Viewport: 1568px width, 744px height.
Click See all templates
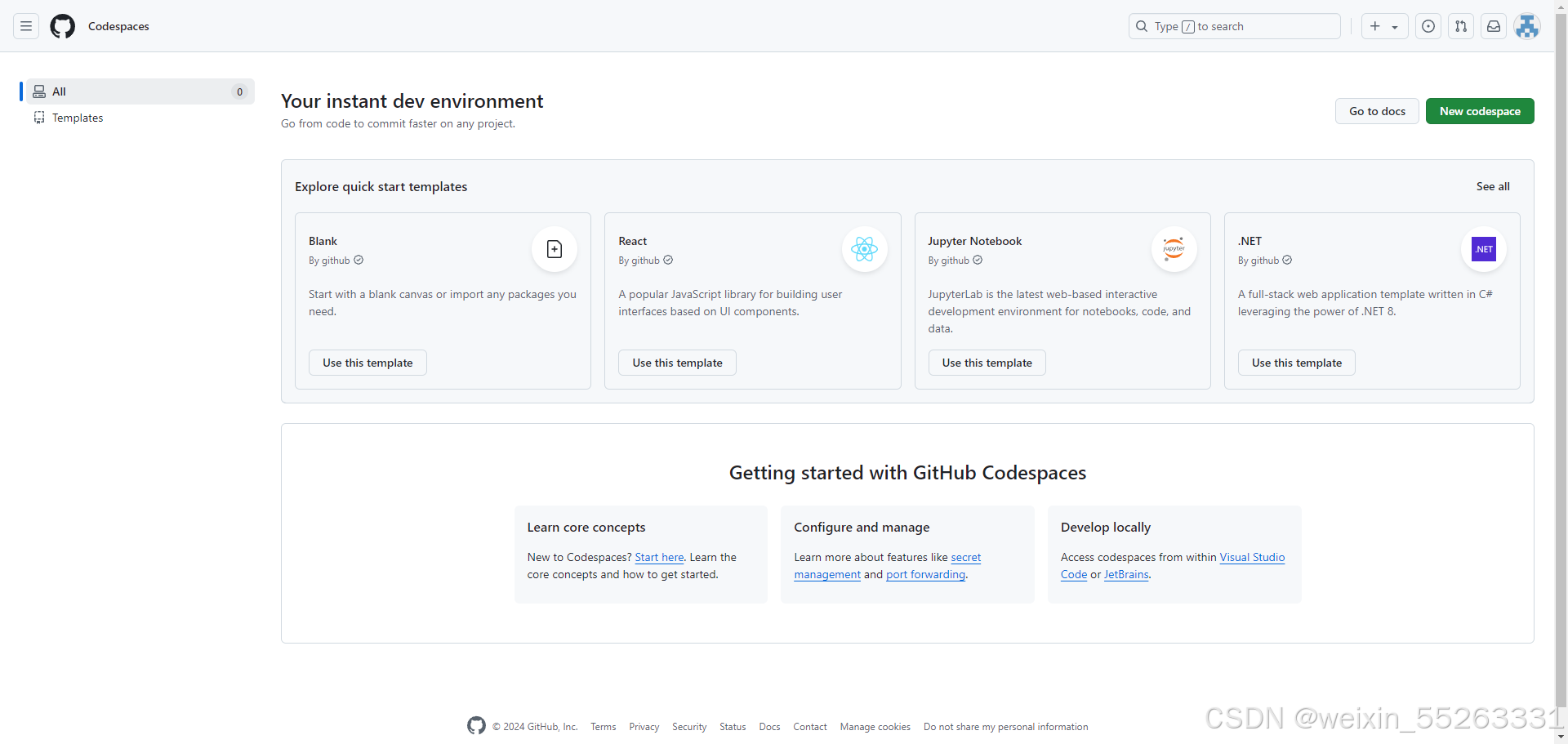(x=1493, y=186)
